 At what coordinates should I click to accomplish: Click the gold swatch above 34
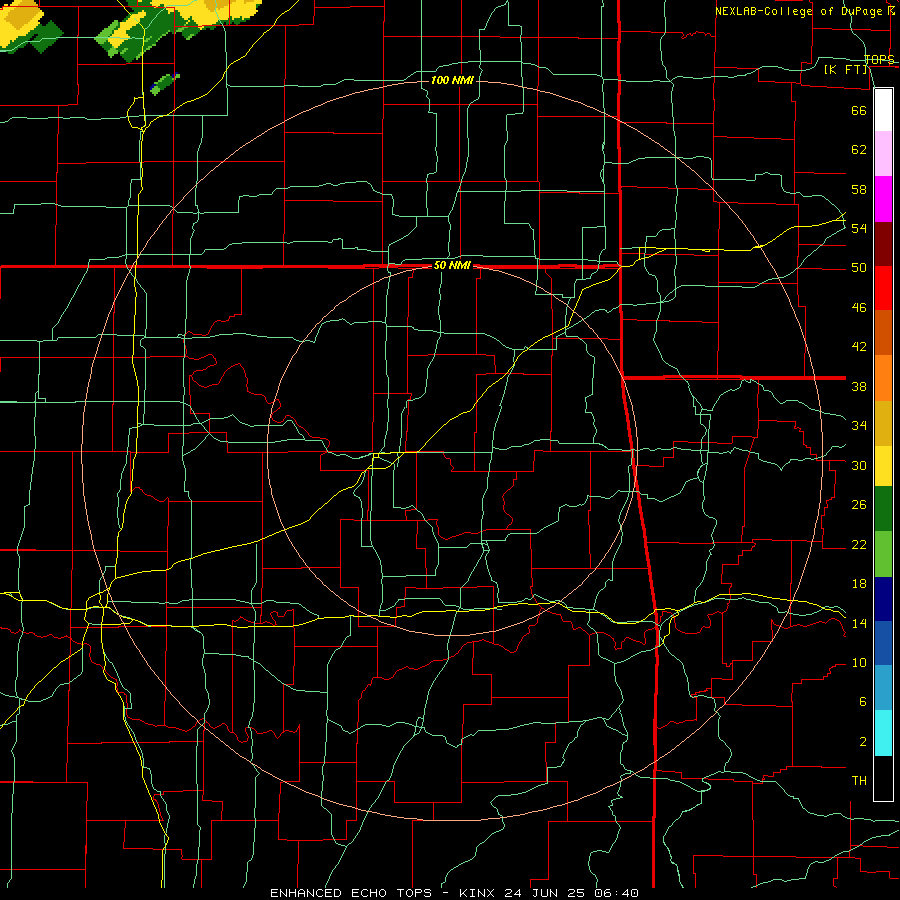coord(883,423)
